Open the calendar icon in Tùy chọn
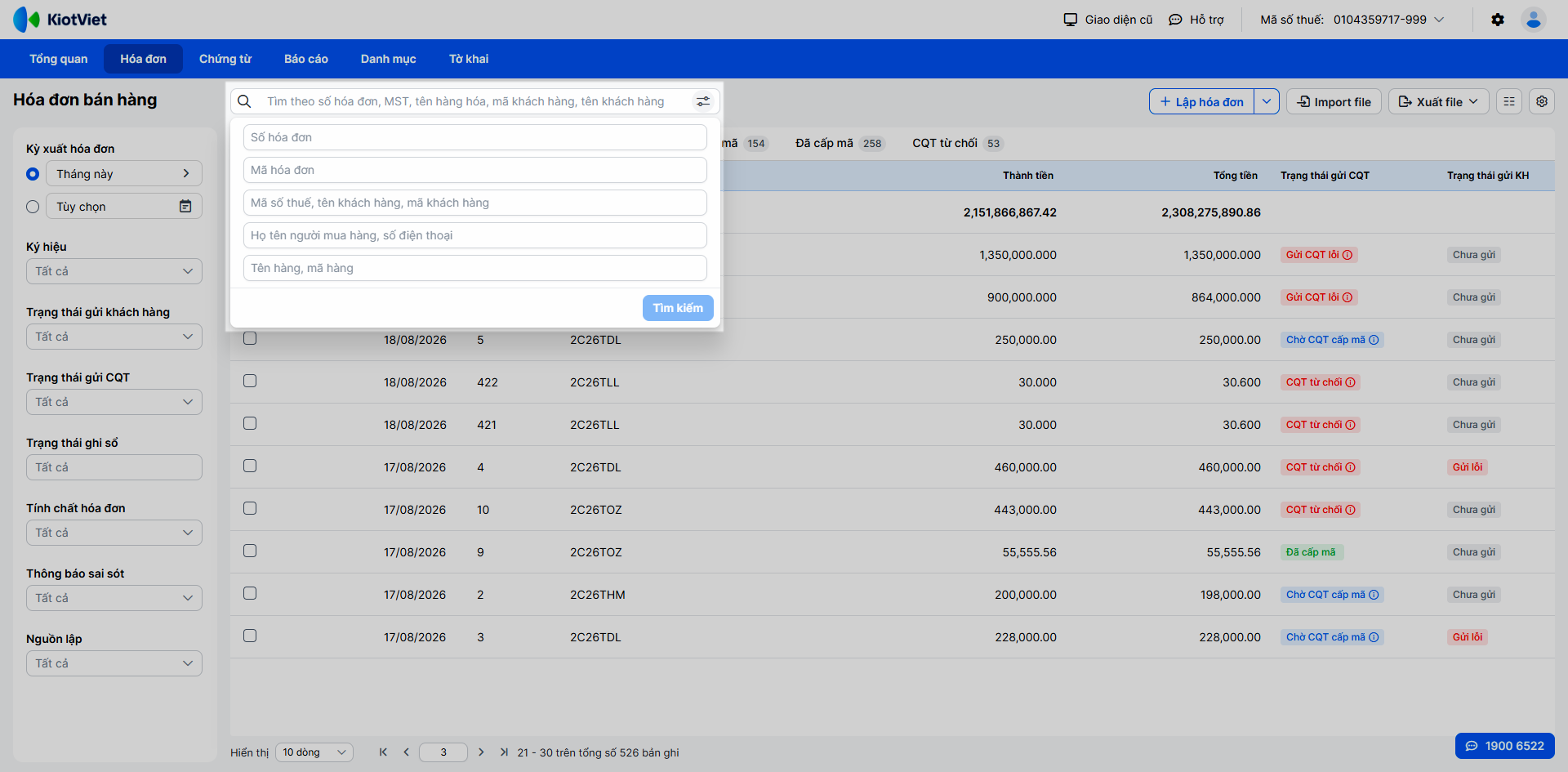This screenshot has width=1568, height=772. tap(185, 207)
